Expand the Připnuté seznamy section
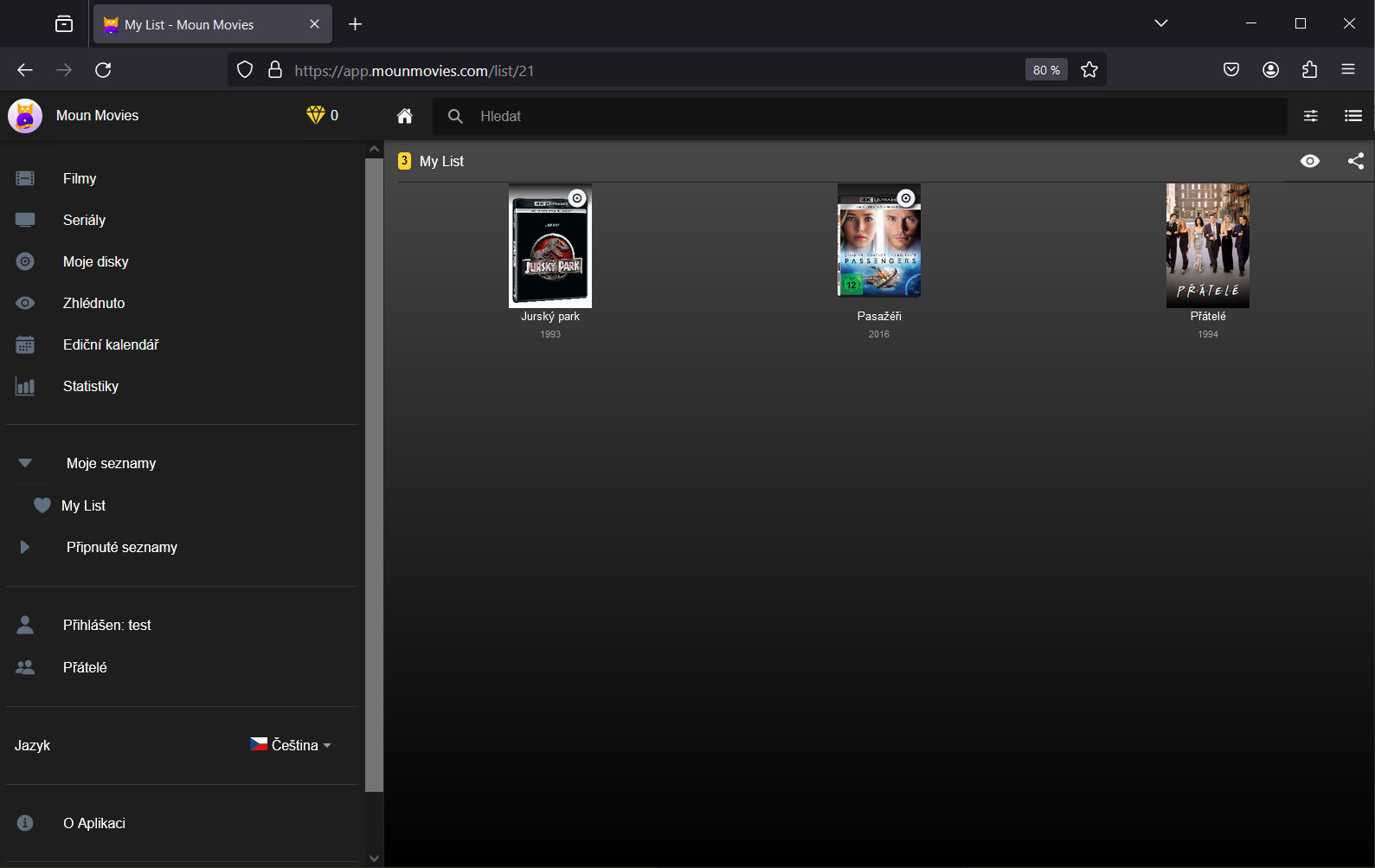This screenshot has width=1375, height=868. pyautogui.click(x=25, y=547)
